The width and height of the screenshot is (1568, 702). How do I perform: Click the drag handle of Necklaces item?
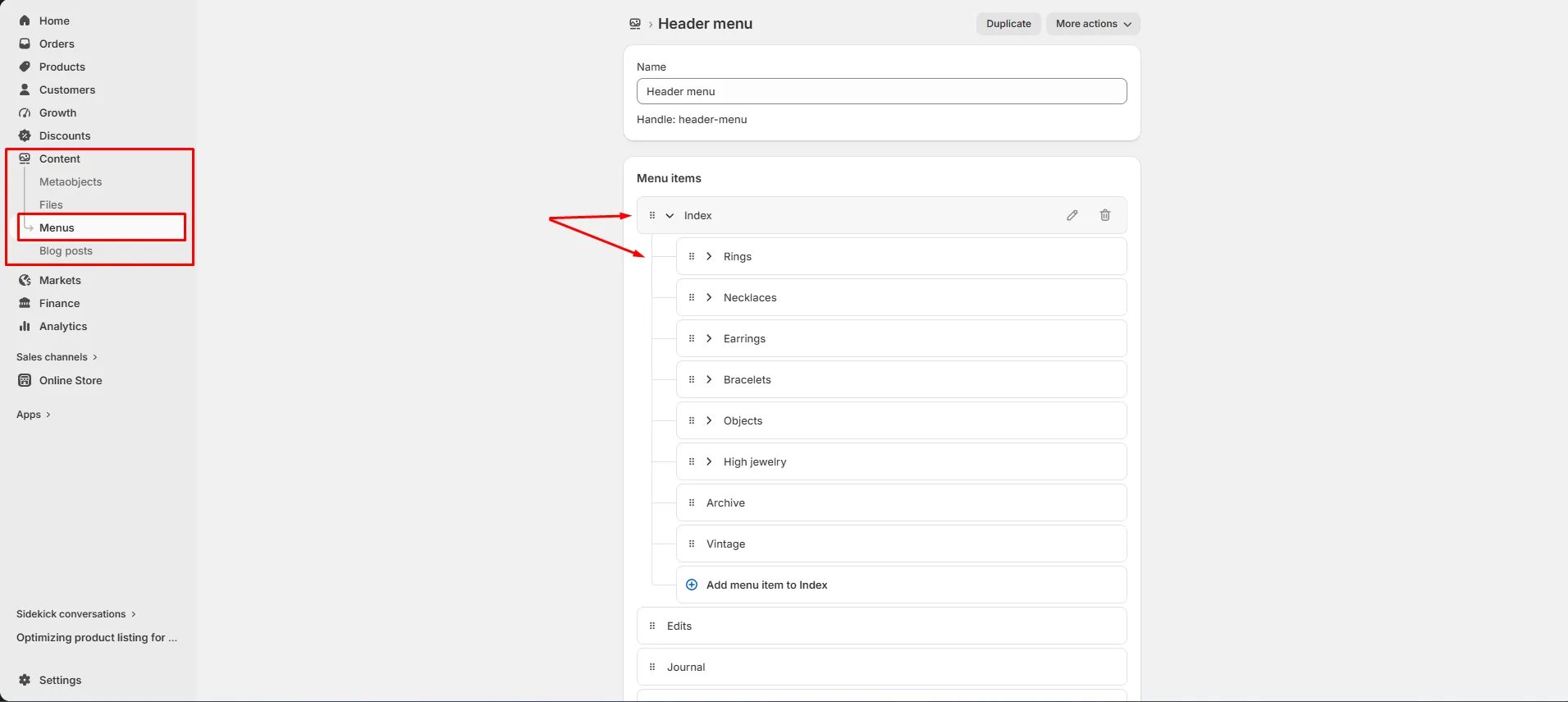692,297
